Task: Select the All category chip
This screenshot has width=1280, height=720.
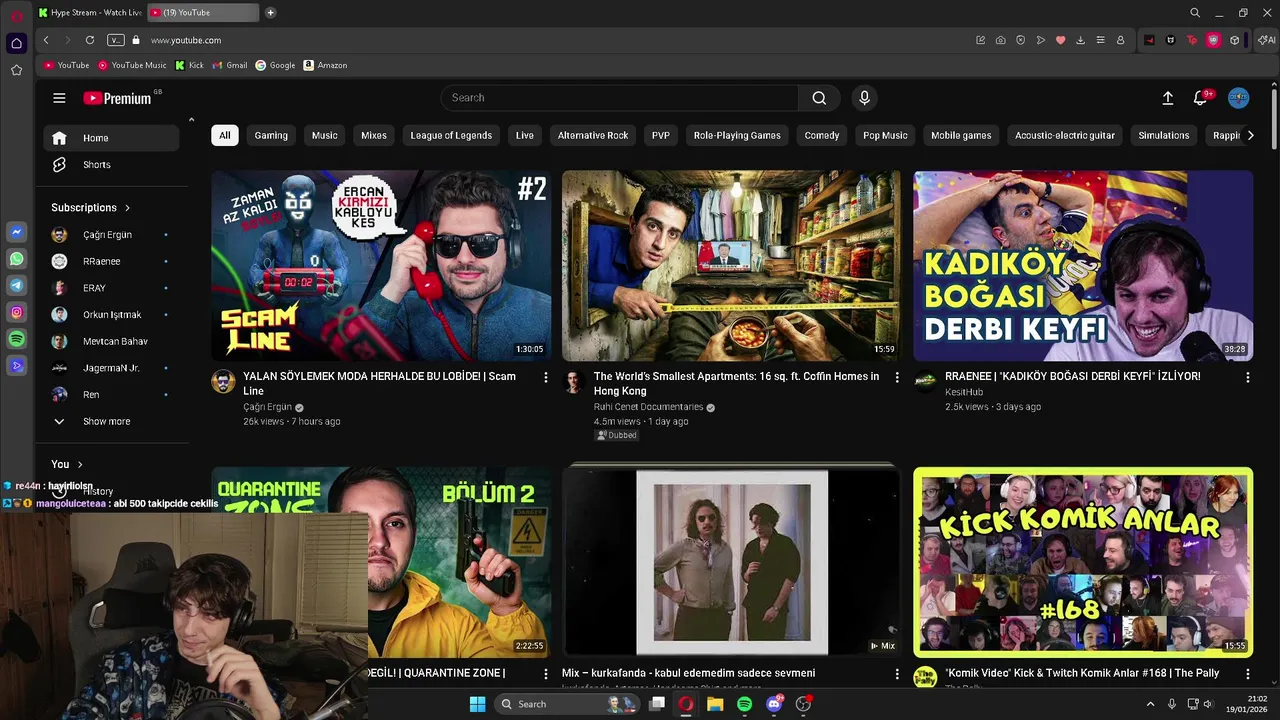Action: 225,135
